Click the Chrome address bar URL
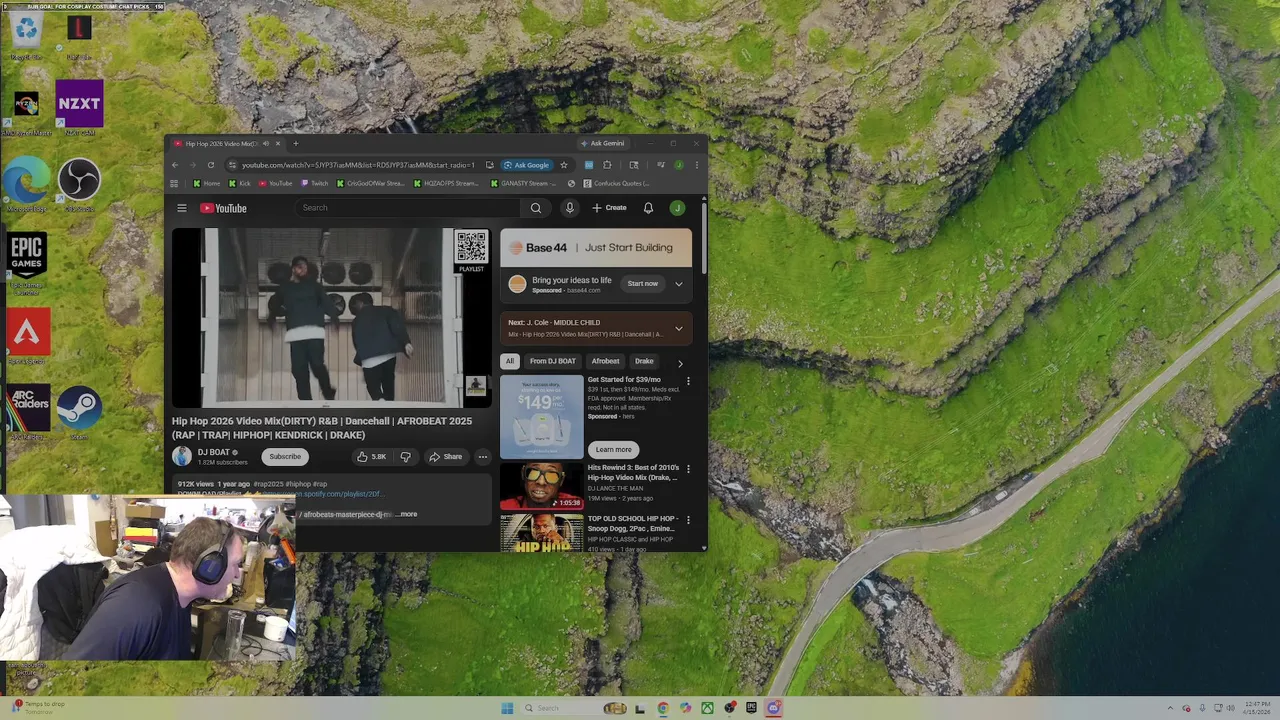This screenshot has height=720, width=1280. (x=358, y=165)
